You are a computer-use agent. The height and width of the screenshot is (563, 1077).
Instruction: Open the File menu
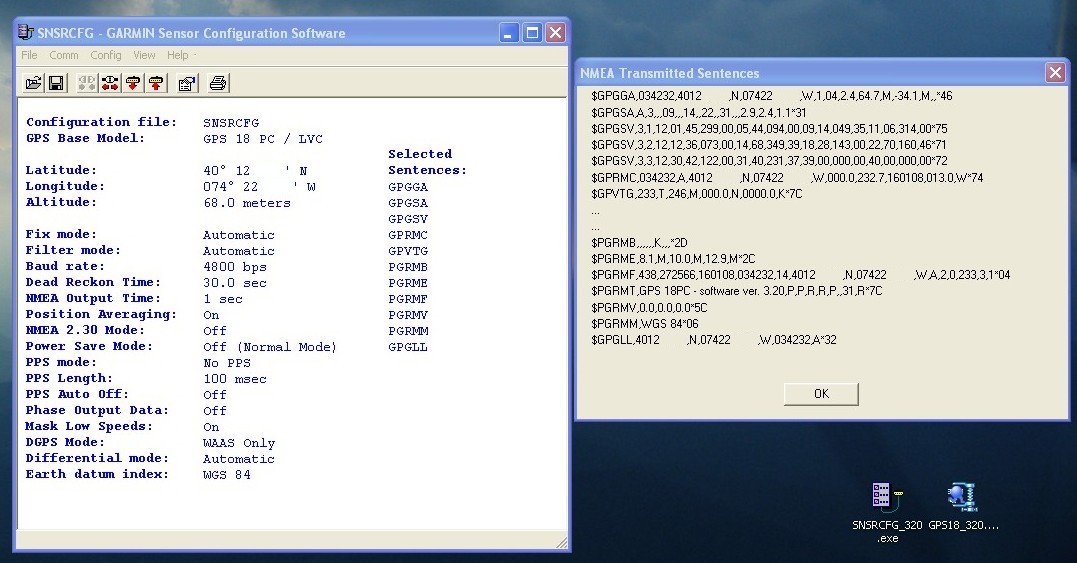[29, 55]
